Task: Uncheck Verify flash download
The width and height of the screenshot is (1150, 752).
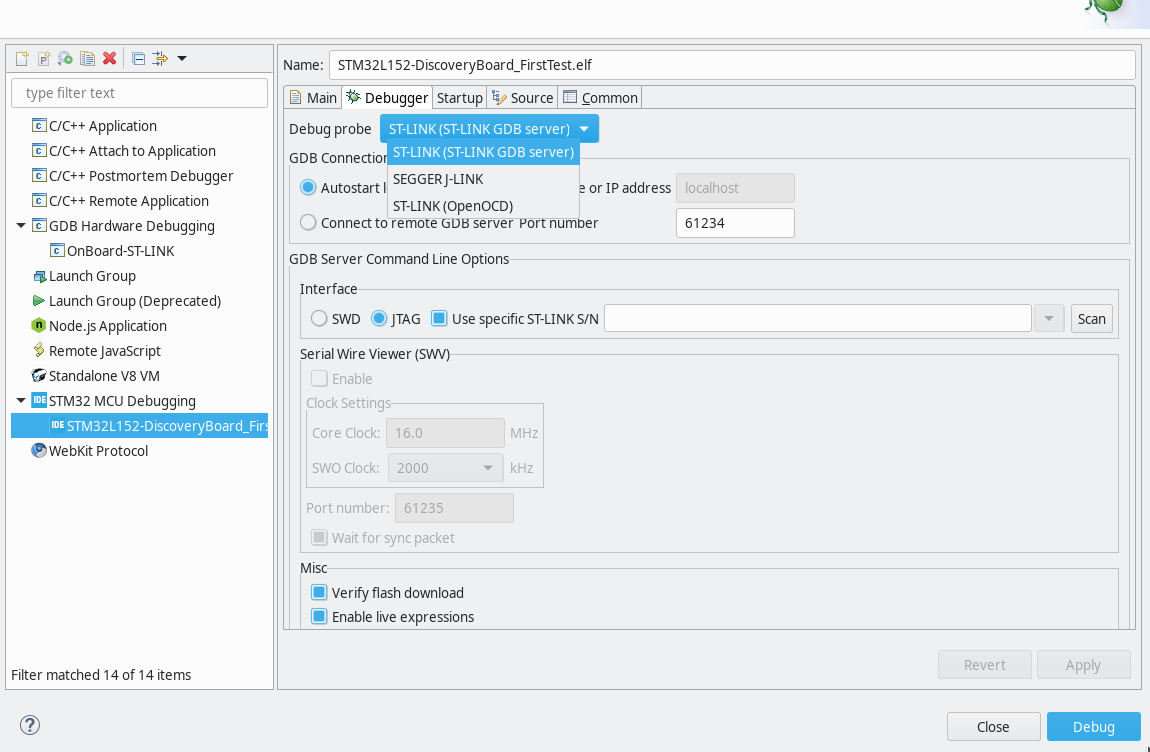Action: (319, 592)
